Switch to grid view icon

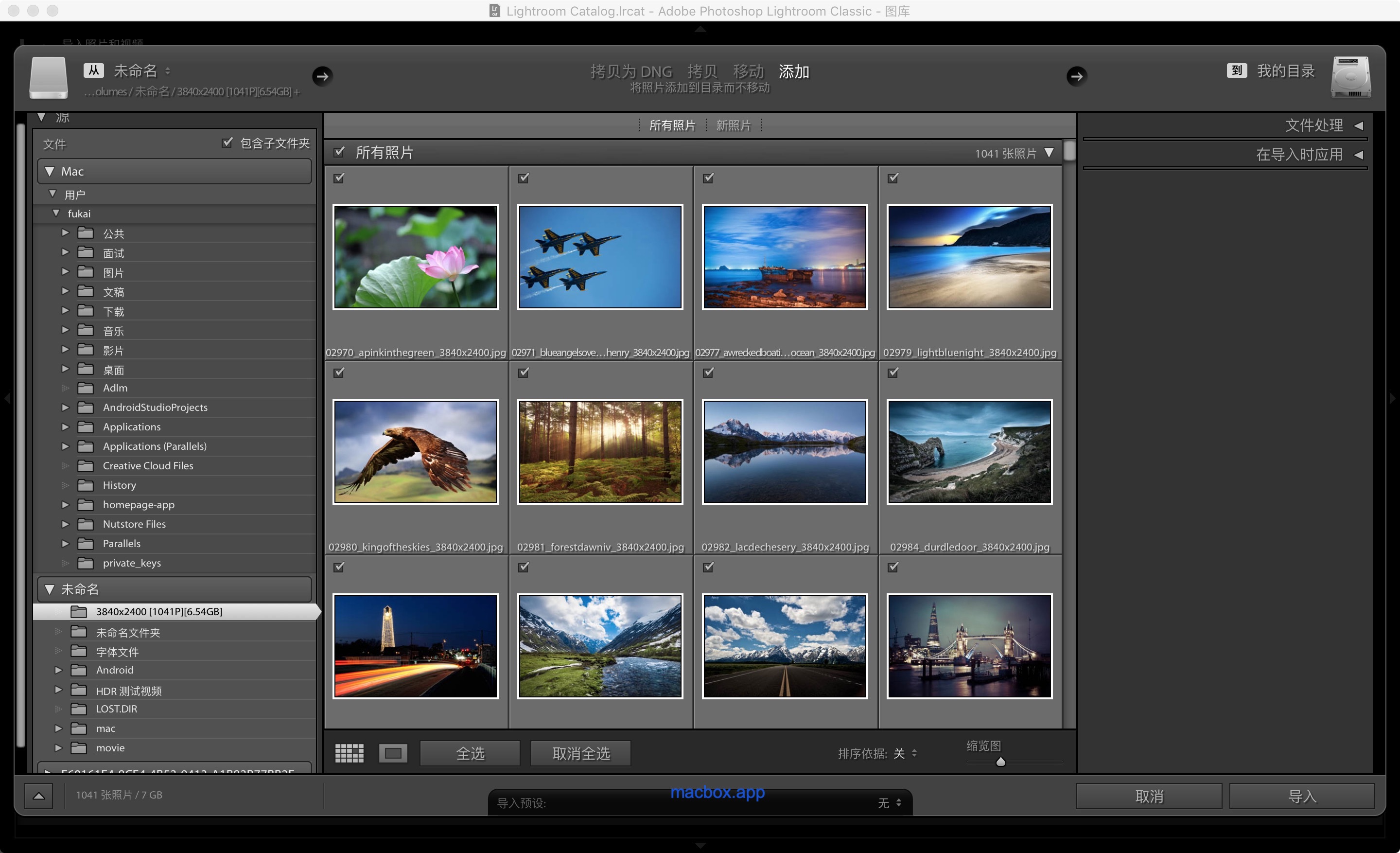pos(349,753)
